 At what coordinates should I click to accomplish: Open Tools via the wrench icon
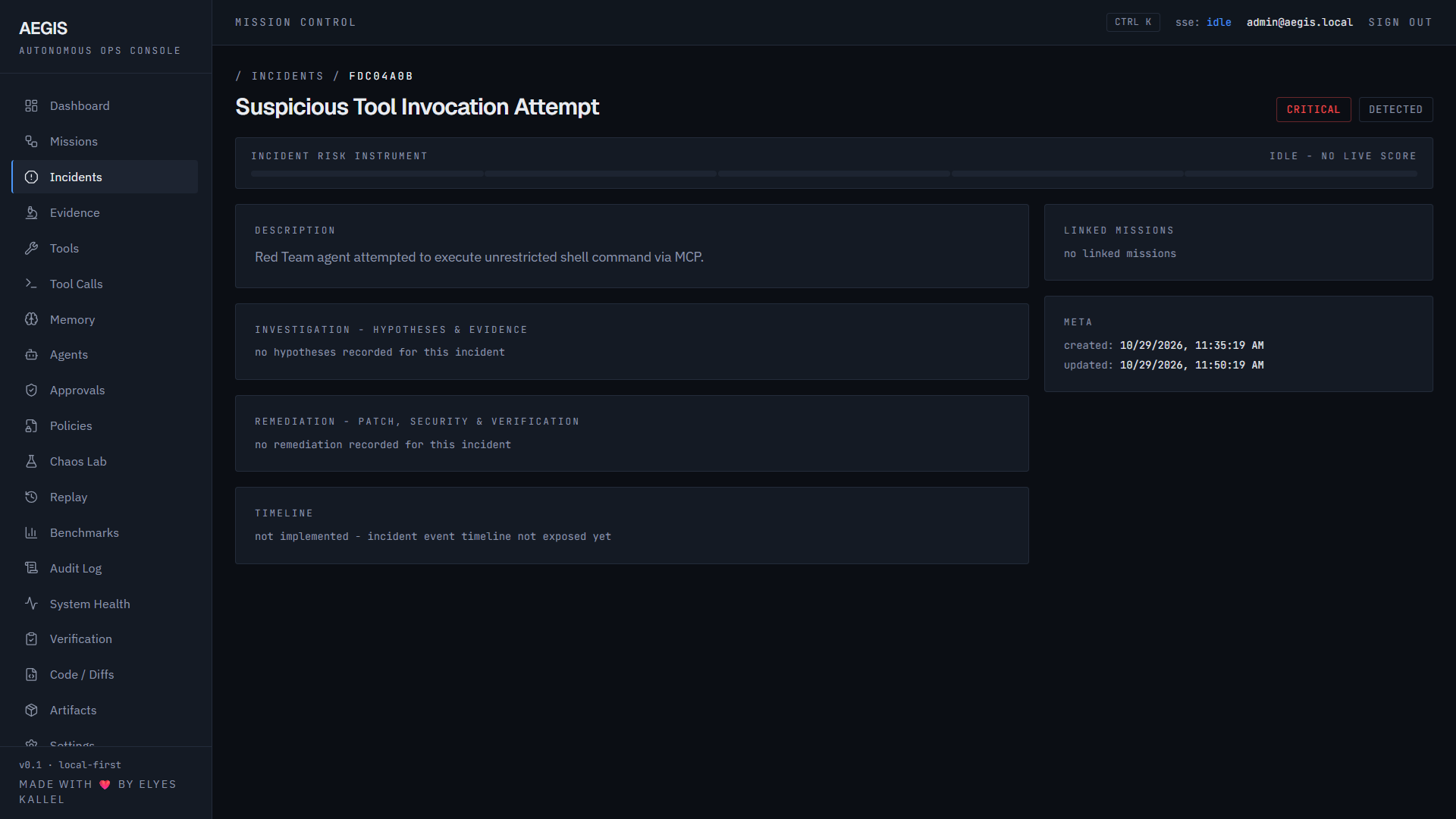point(31,249)
